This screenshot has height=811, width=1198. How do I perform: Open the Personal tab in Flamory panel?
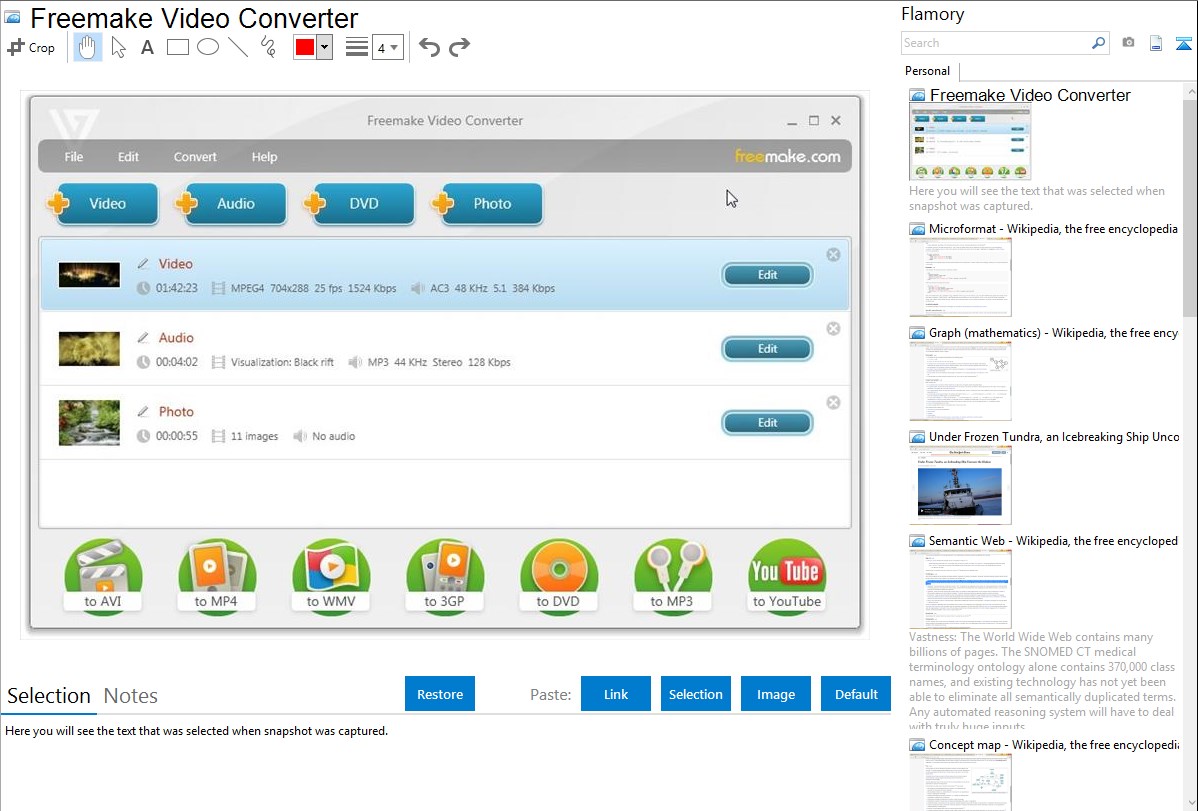coord(928,71)
